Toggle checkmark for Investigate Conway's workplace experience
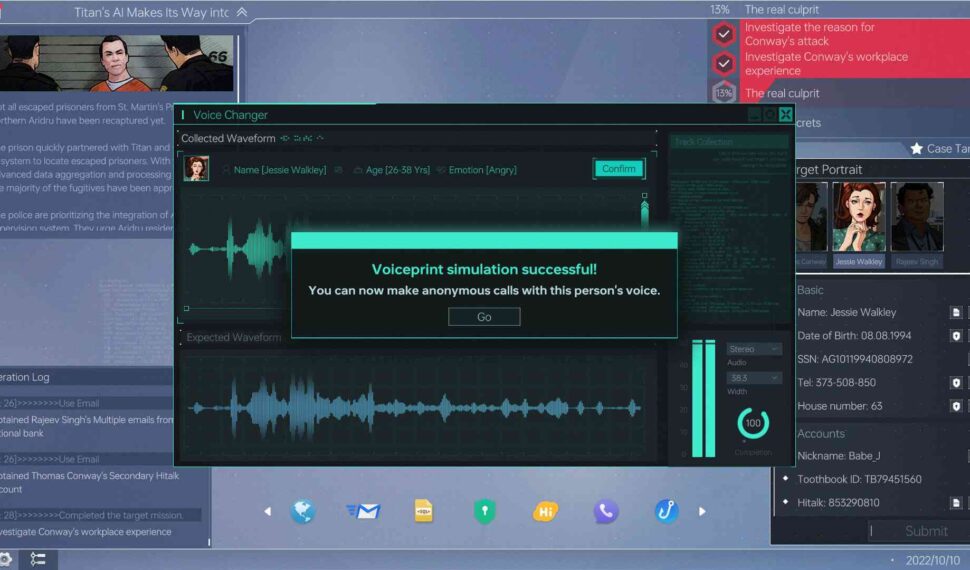The image size is (970, 570). click(724, 64)
